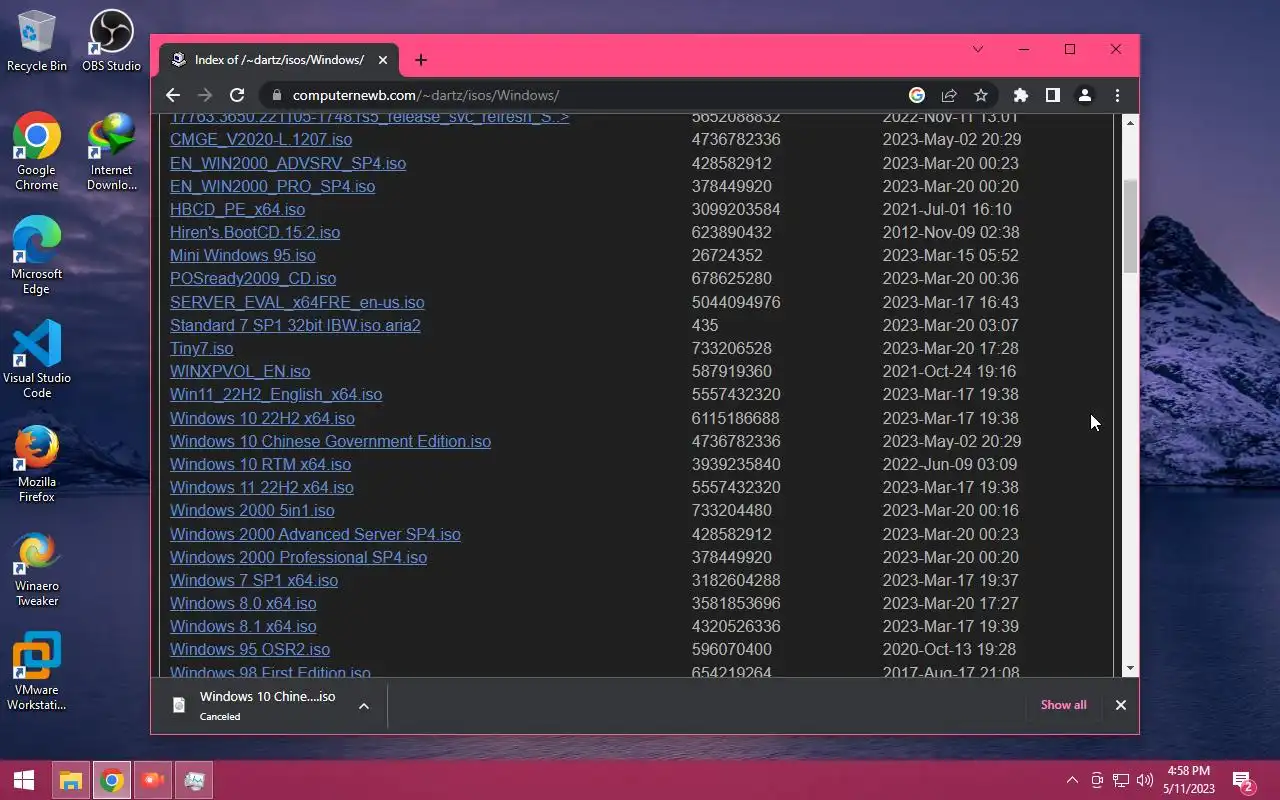Open Winaero Tweaker desktop shortcut

coord(37,568)
